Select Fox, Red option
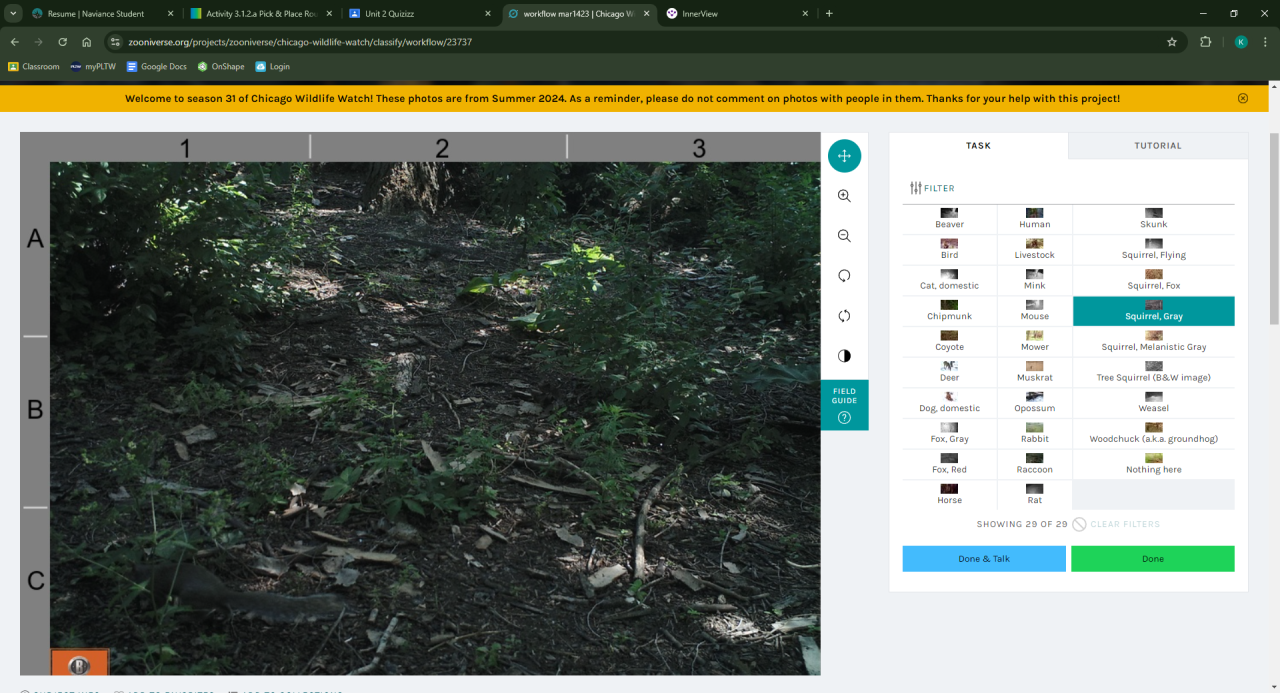The height and width of the screenshot is (693, 1280). [x=949, y=464]
